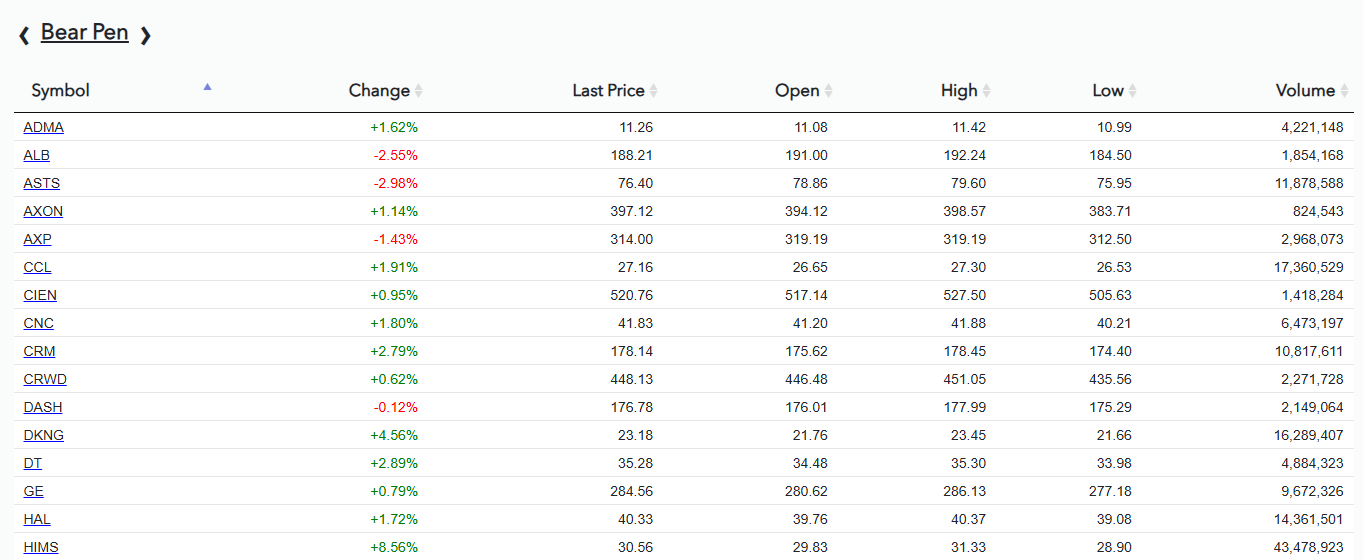
Task: Sort table by Open column
Action: [x=797, y=91]
